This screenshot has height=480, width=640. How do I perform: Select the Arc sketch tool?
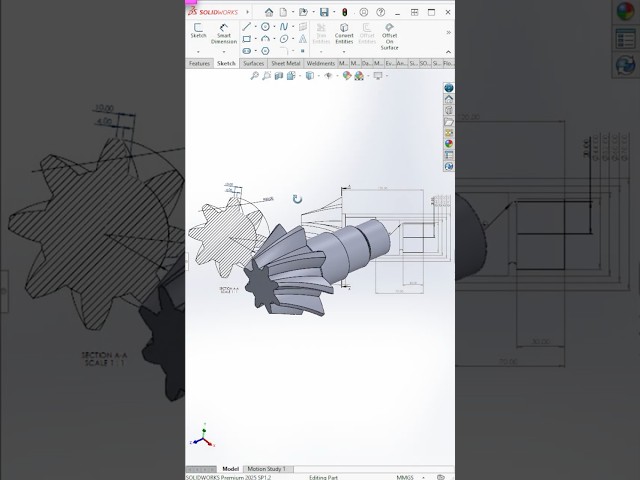pos(265,39)
